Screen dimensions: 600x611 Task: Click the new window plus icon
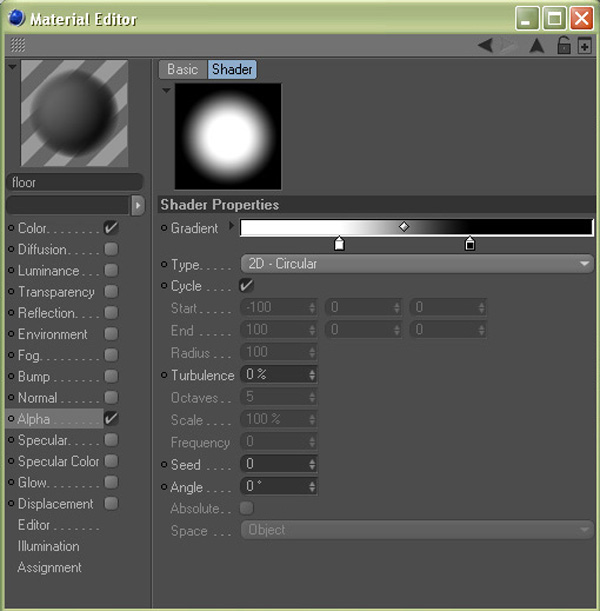tap(585, 45)
